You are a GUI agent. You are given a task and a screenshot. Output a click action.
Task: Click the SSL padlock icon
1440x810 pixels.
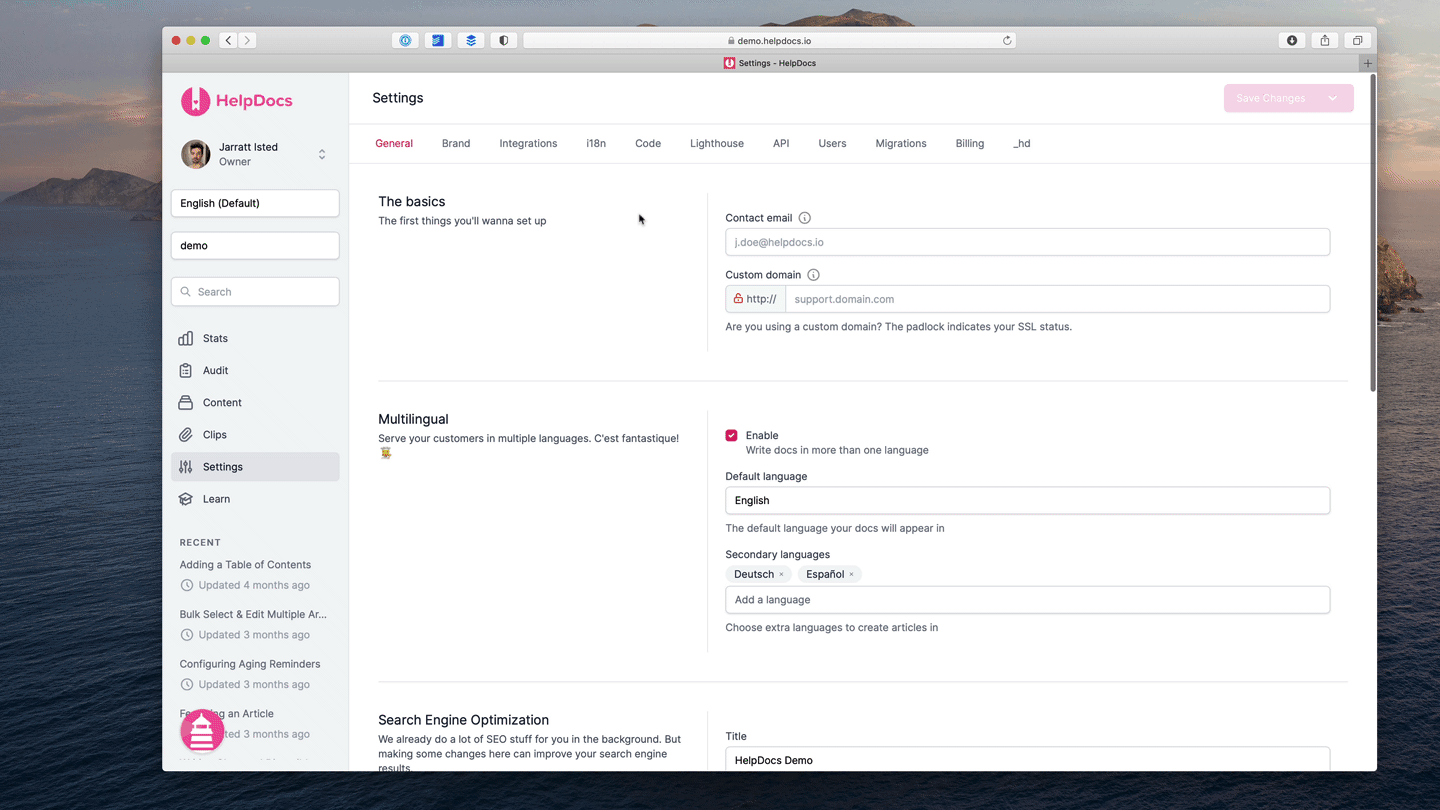(x=738, y=298)
